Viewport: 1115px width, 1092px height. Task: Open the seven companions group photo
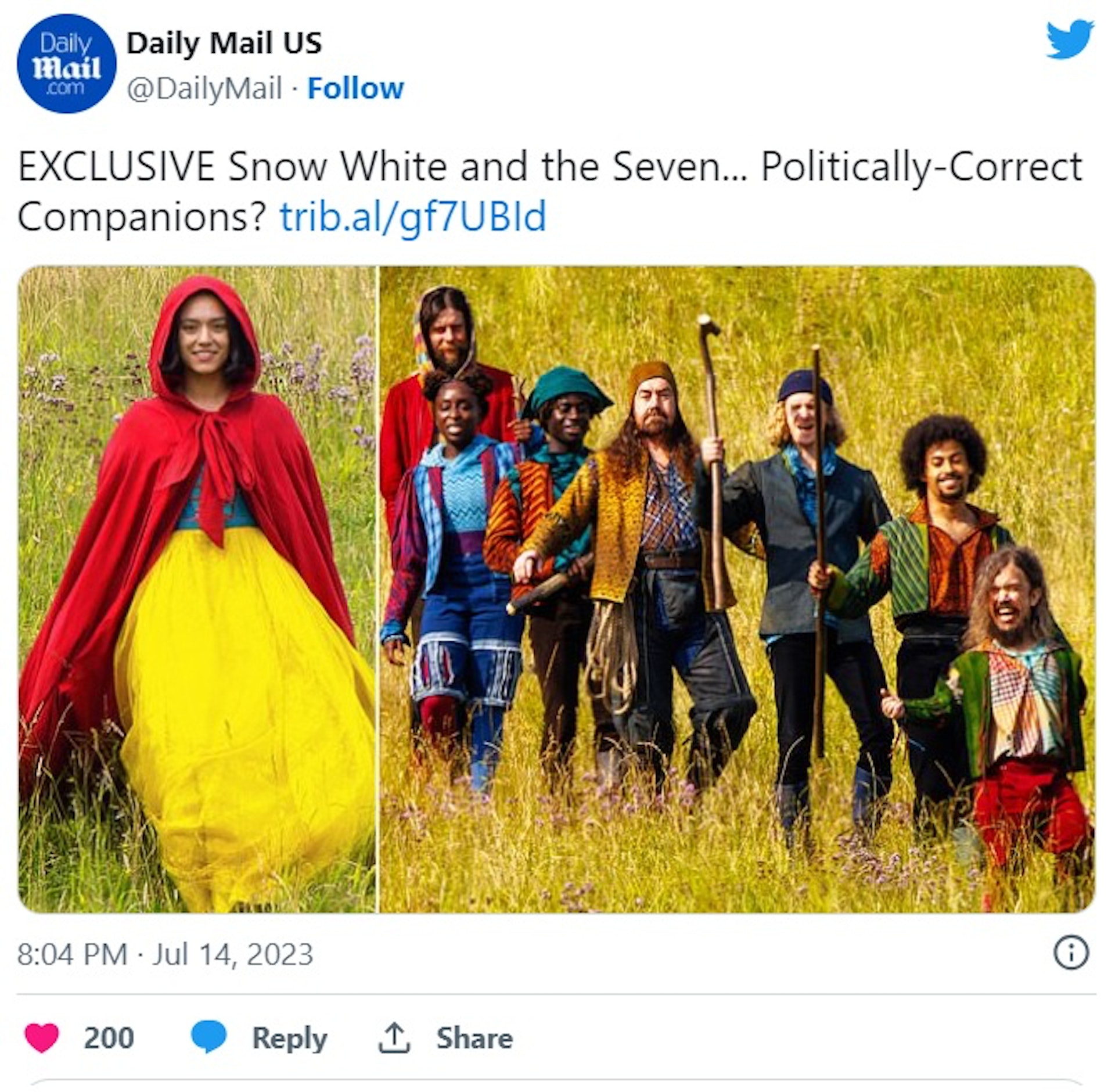(738, 589)
